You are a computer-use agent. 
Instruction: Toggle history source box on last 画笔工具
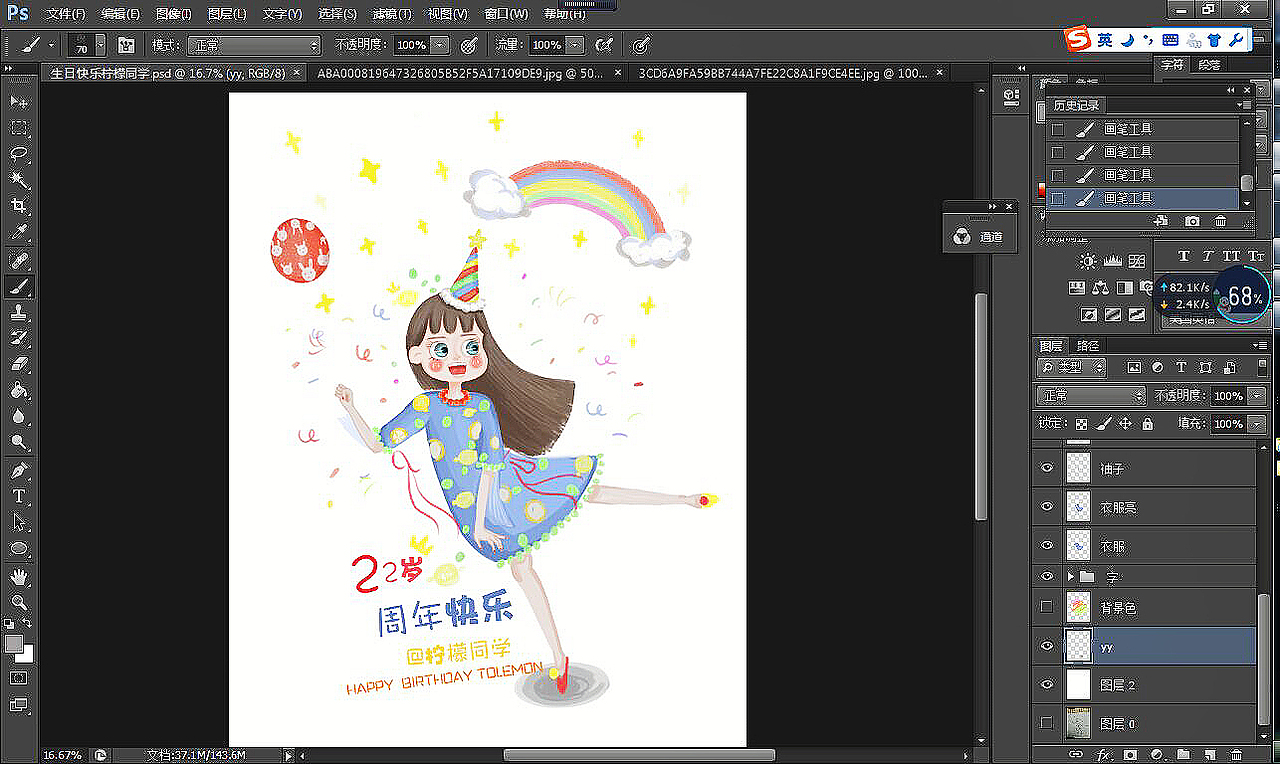1058,198
